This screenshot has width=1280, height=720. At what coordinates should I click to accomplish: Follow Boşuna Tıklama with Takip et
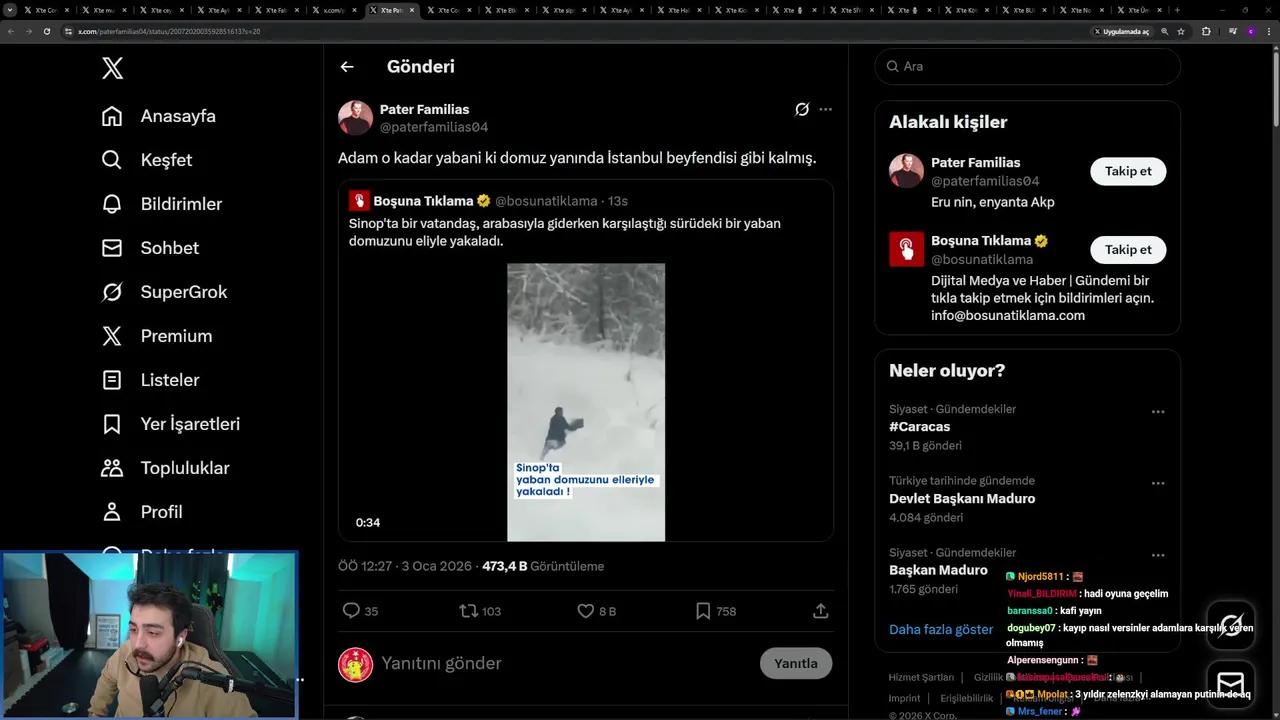coord(1128,249)
